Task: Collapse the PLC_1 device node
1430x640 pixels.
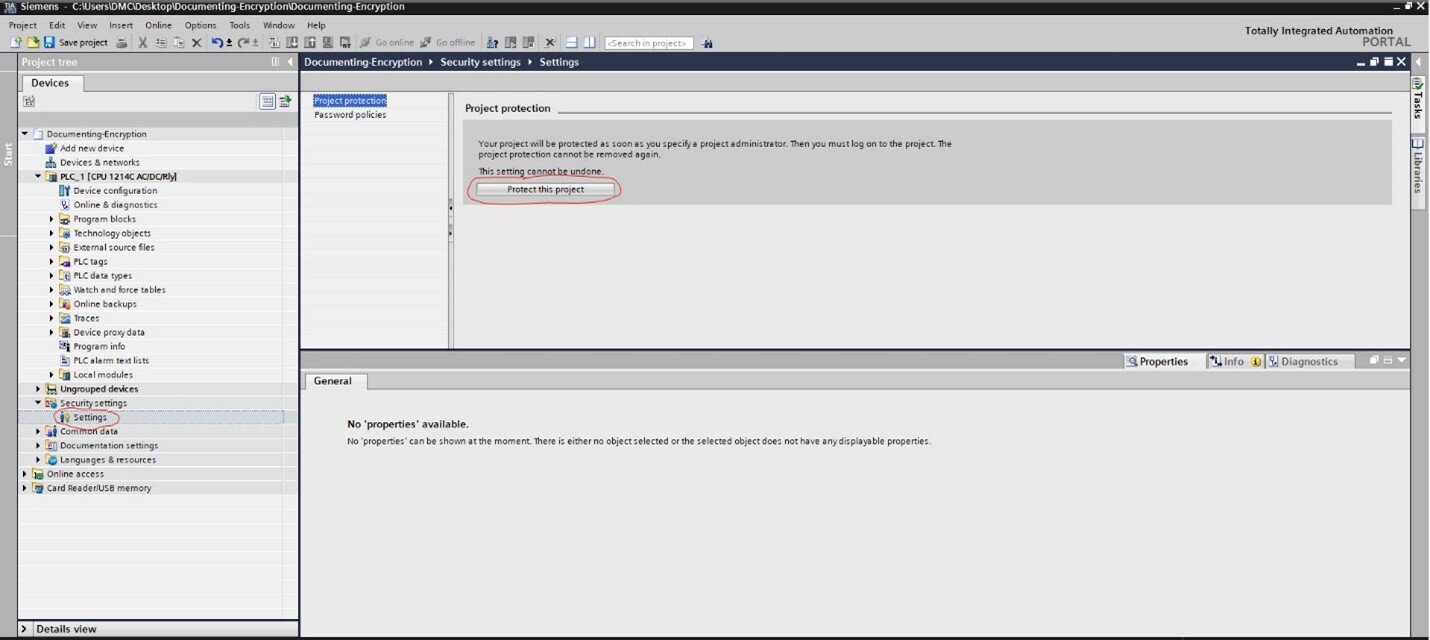Action: pos(39,176)
